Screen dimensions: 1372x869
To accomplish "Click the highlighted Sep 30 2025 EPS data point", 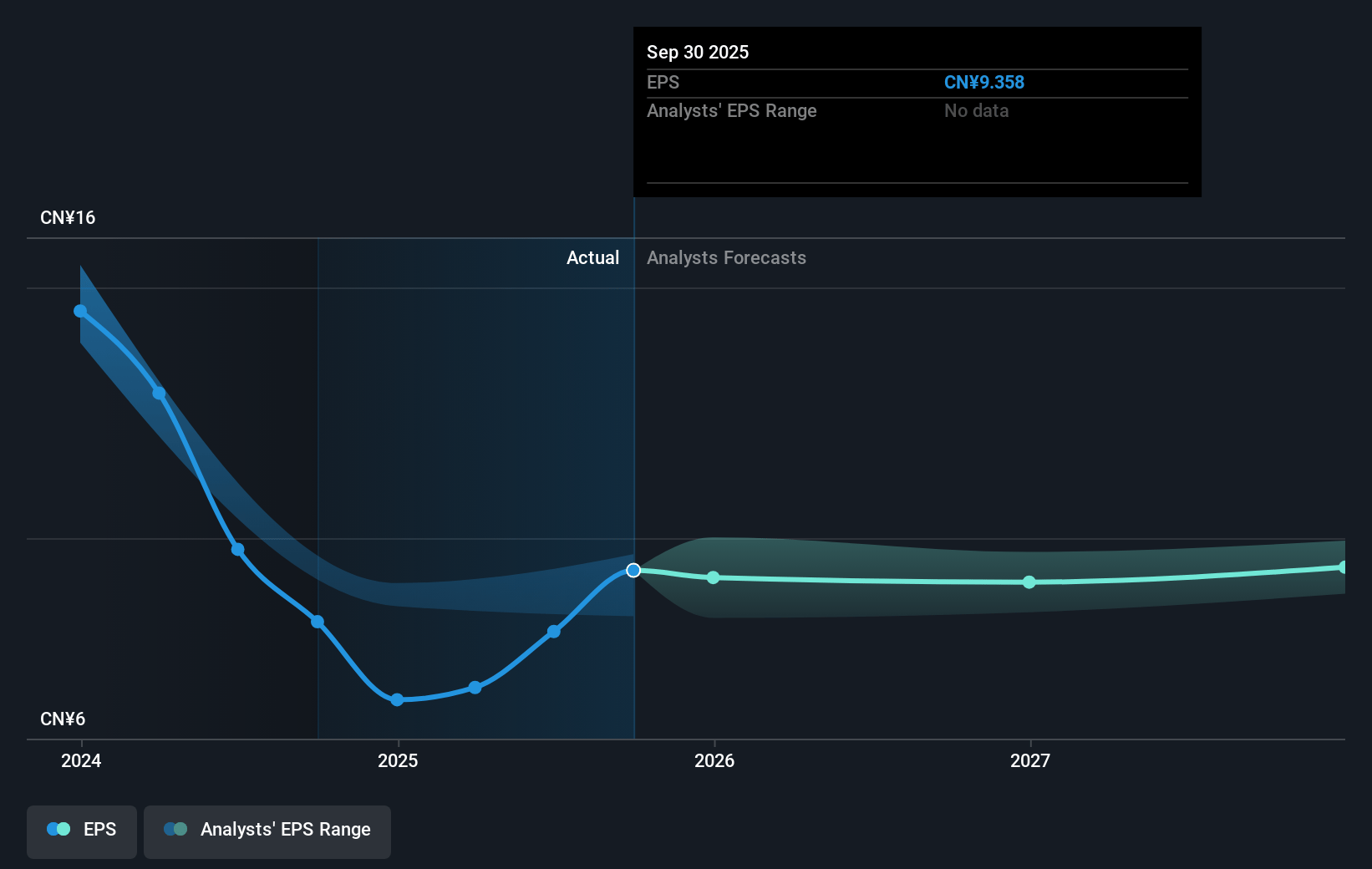I will (633, 570).
